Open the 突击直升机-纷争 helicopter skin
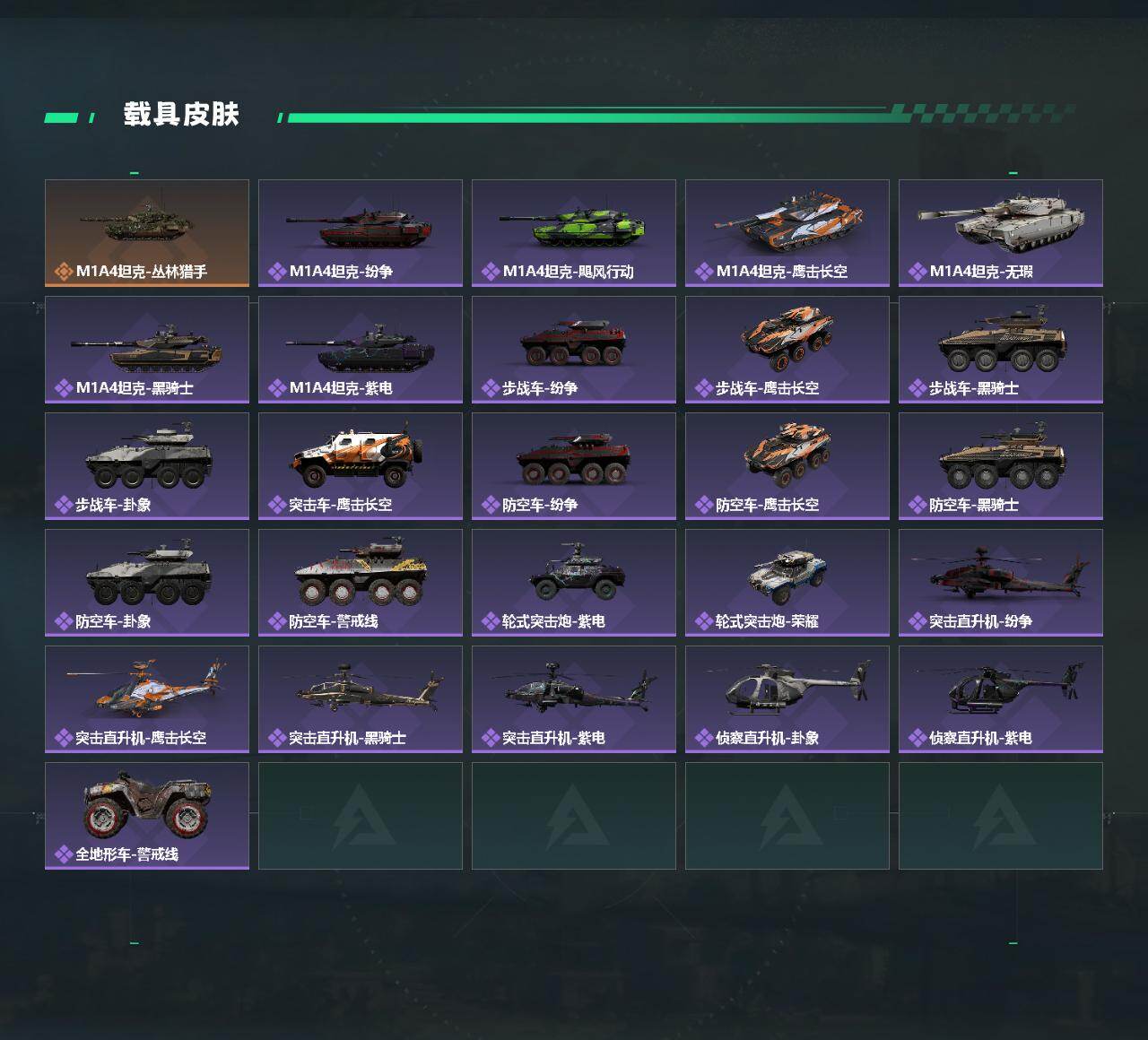The height and width of the screenshot is (1040, 1148). tap(1001, 583)
